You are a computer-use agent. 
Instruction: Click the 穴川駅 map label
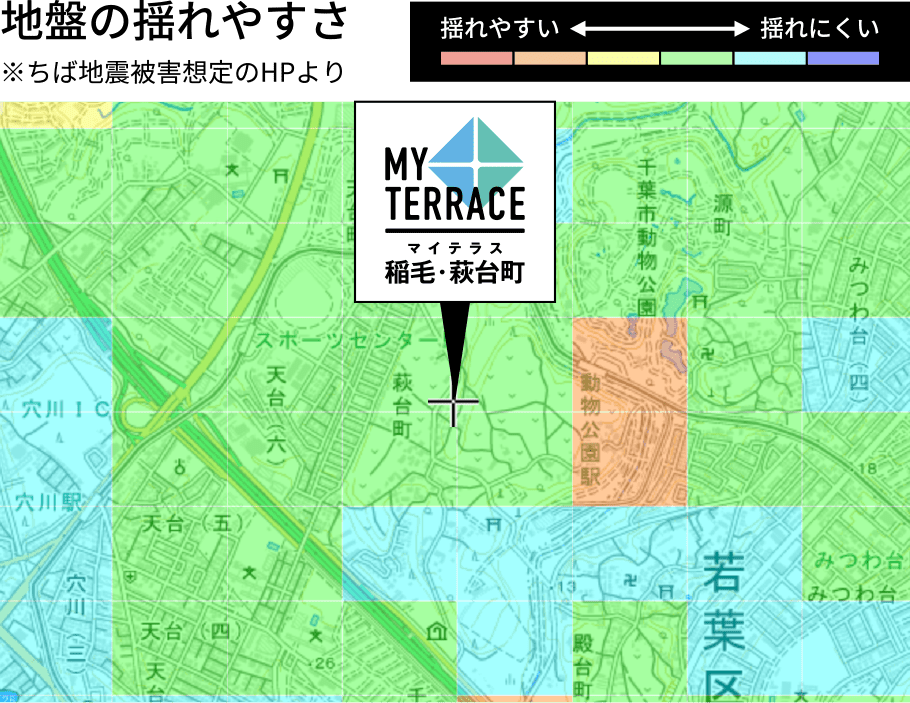[49, 502]
